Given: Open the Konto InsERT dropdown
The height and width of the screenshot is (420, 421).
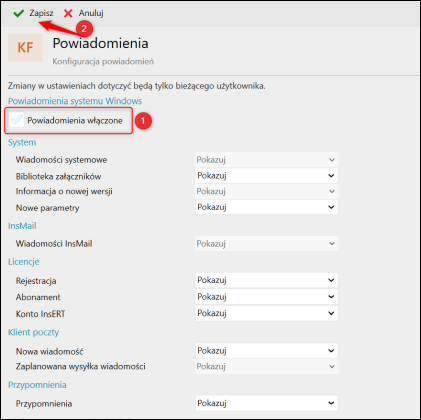Looking at the screenshot, I should (267, 313).
